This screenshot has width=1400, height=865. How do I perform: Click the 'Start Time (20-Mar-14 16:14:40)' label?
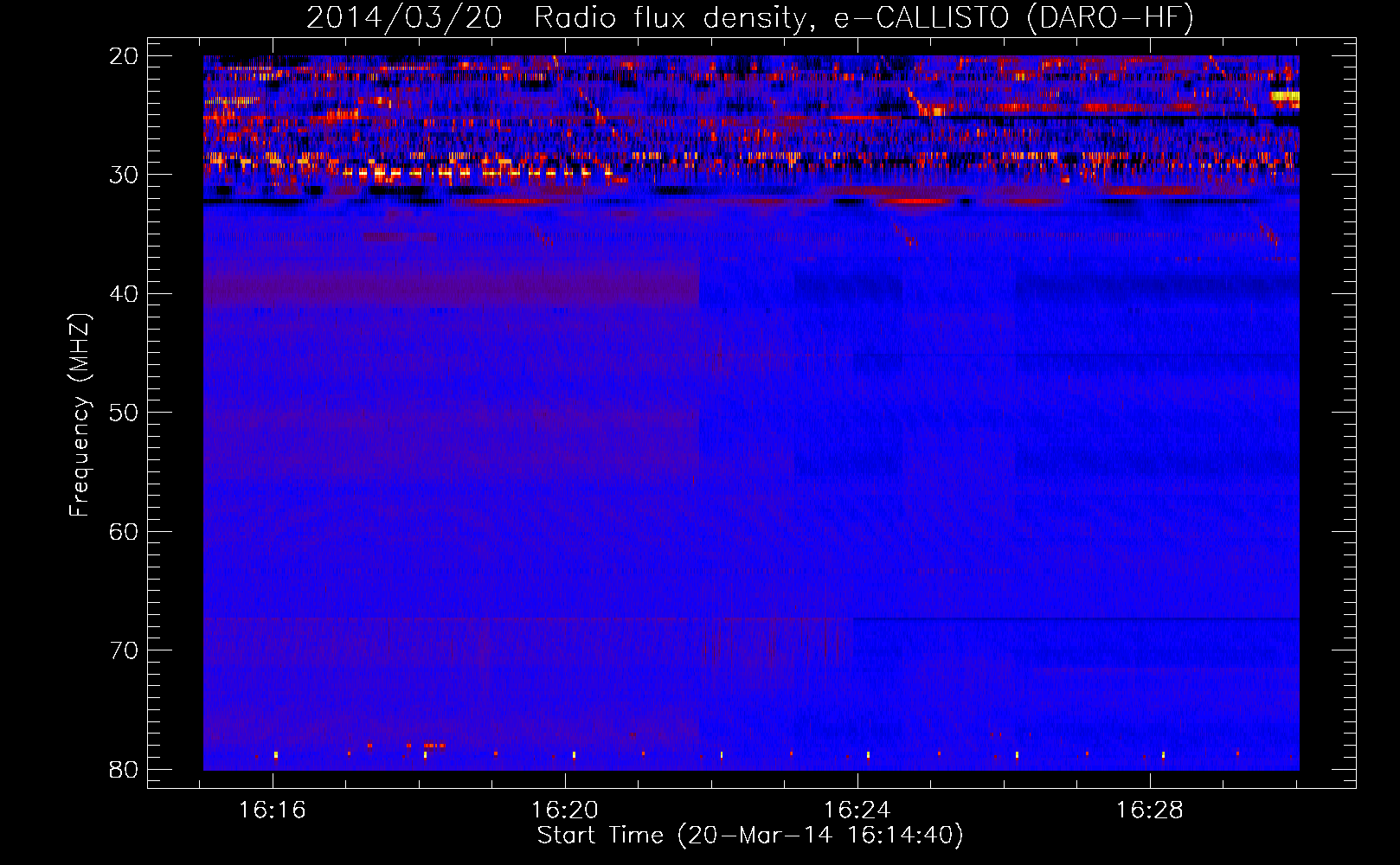[750, 836]
